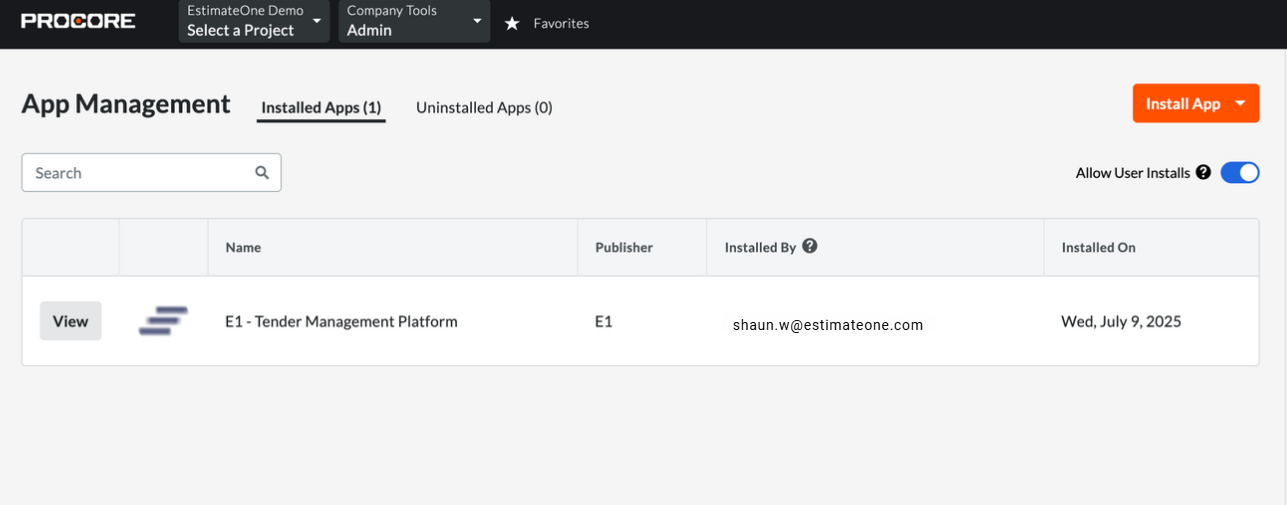Toggle the Allow User Installs switch

point(1240,172)
